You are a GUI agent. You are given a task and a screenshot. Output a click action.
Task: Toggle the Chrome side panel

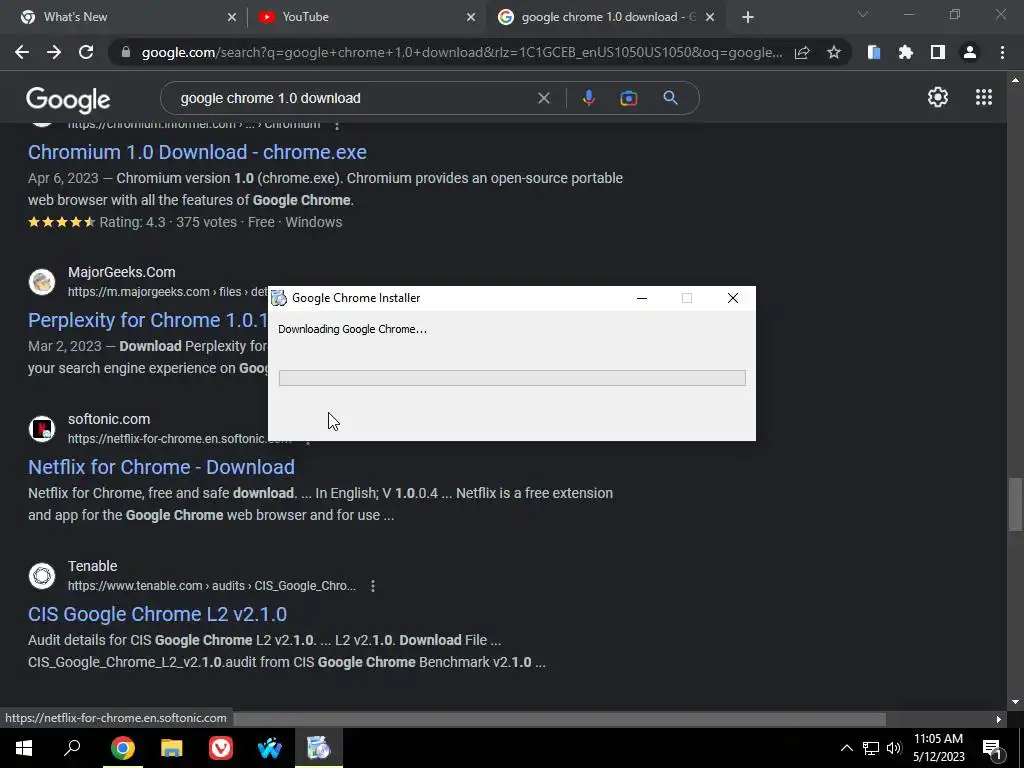(938, 52)
